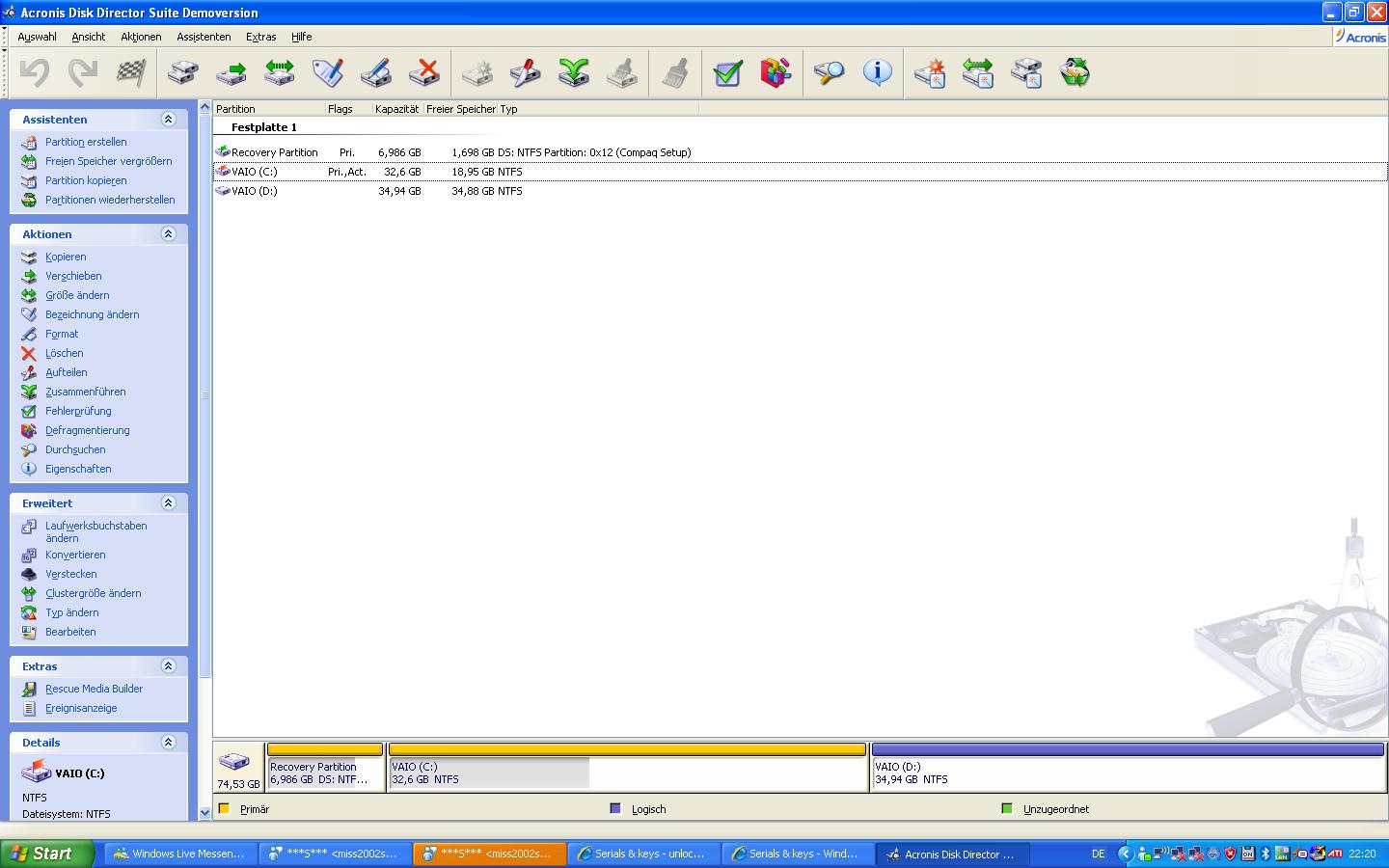Click the Change label tag toolbar icon

coord(328,72)
